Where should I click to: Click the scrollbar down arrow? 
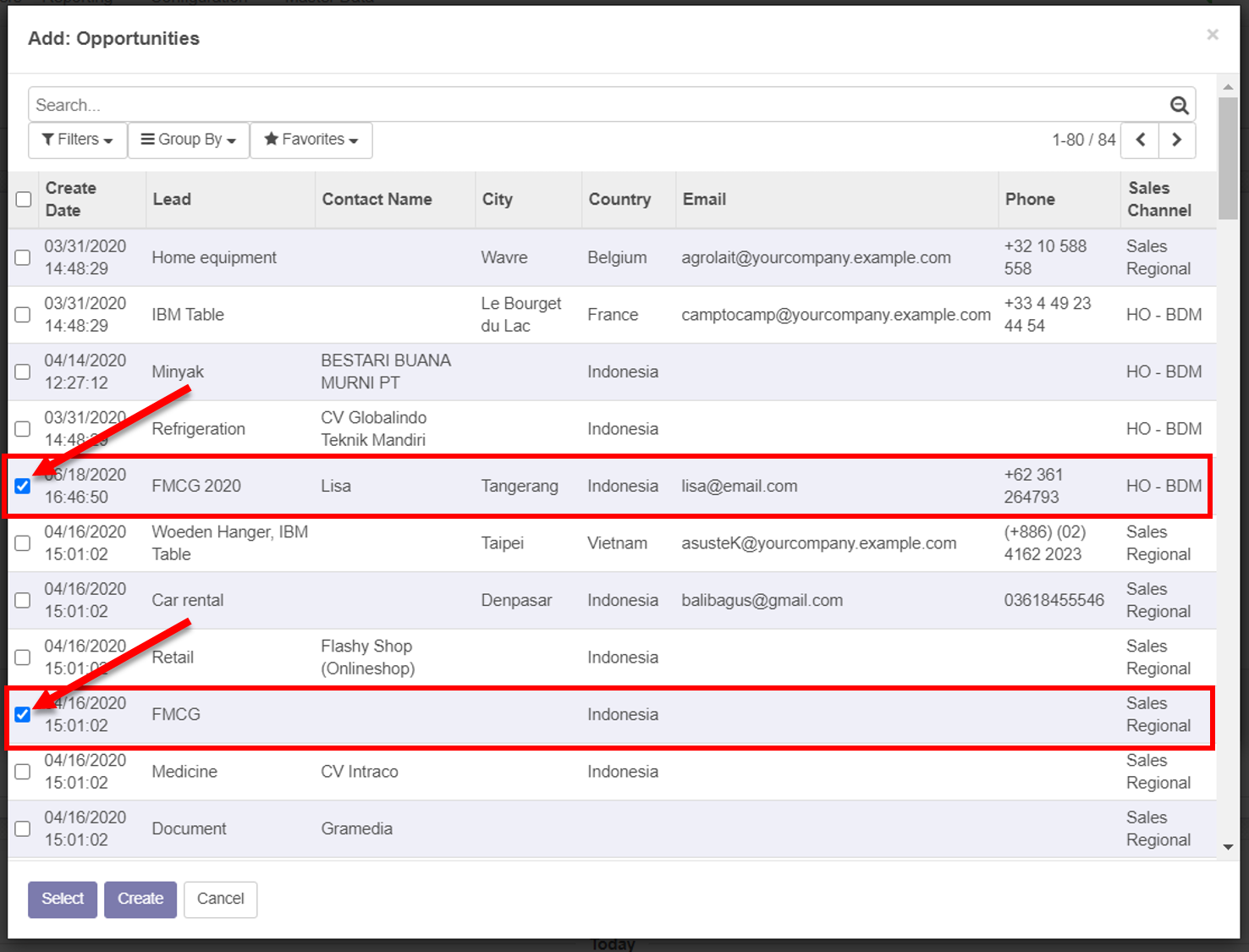click(1228, 847)
